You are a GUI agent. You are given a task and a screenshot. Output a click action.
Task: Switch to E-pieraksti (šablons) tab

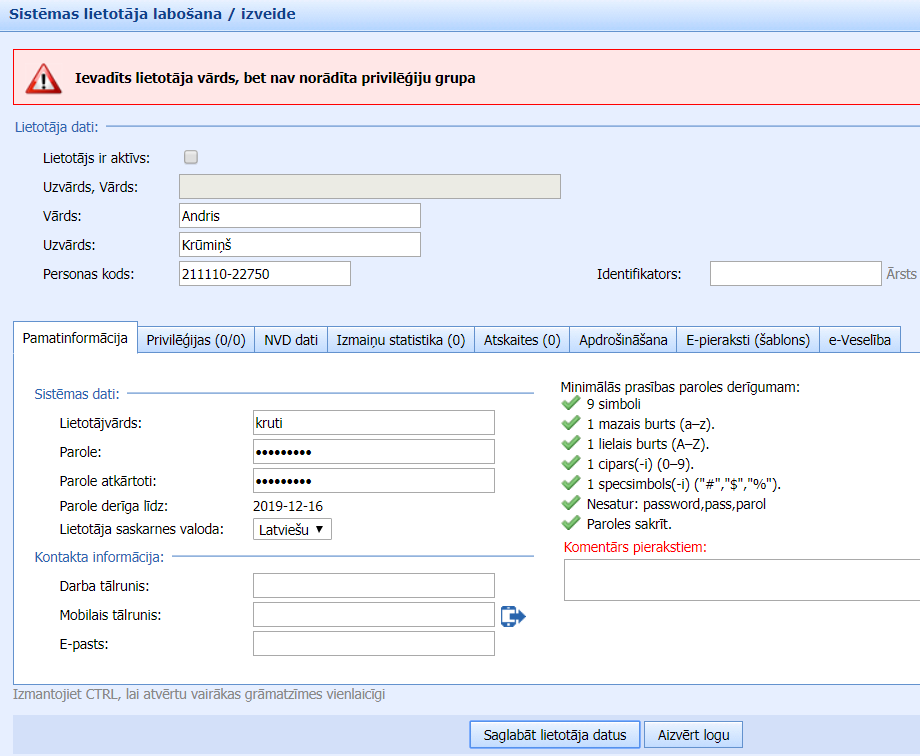[x=748, y=340]
